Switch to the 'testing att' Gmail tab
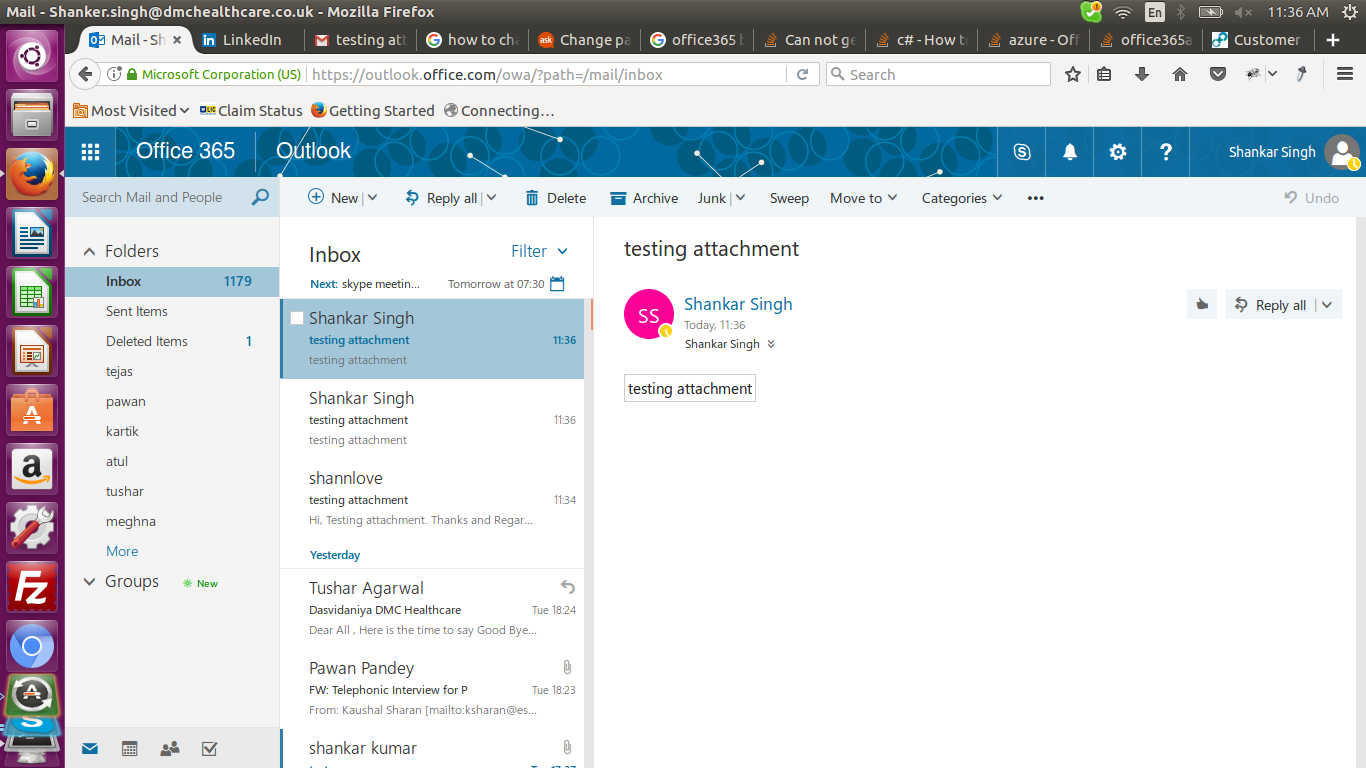The image size is (1366, 768). click(362, 40)
